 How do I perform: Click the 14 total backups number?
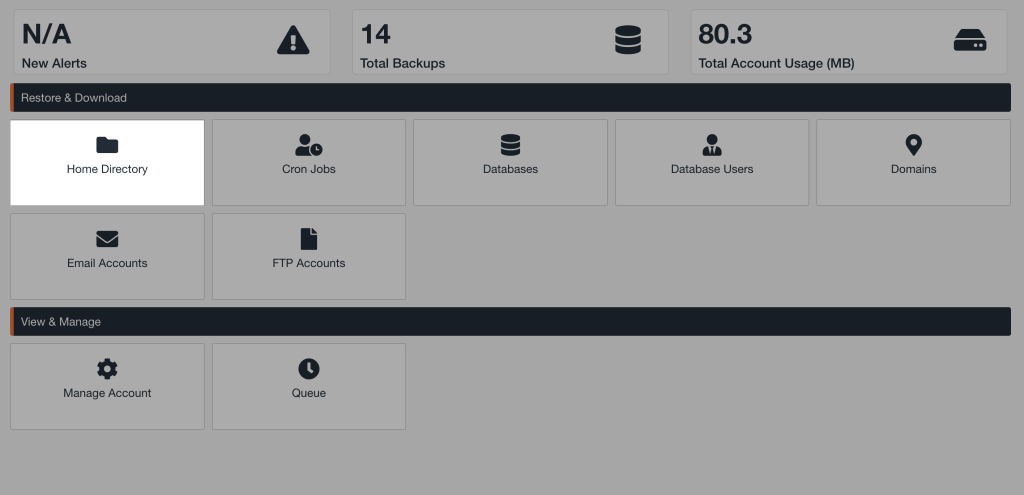point(375,34)
